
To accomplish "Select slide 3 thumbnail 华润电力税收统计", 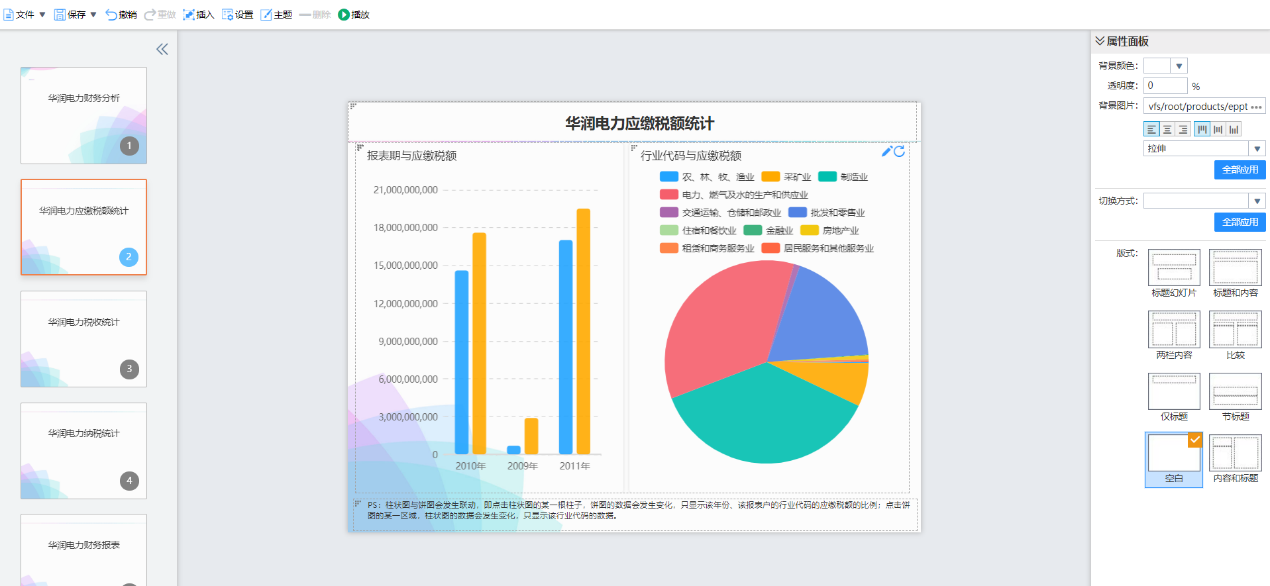I will pos(84,338).
